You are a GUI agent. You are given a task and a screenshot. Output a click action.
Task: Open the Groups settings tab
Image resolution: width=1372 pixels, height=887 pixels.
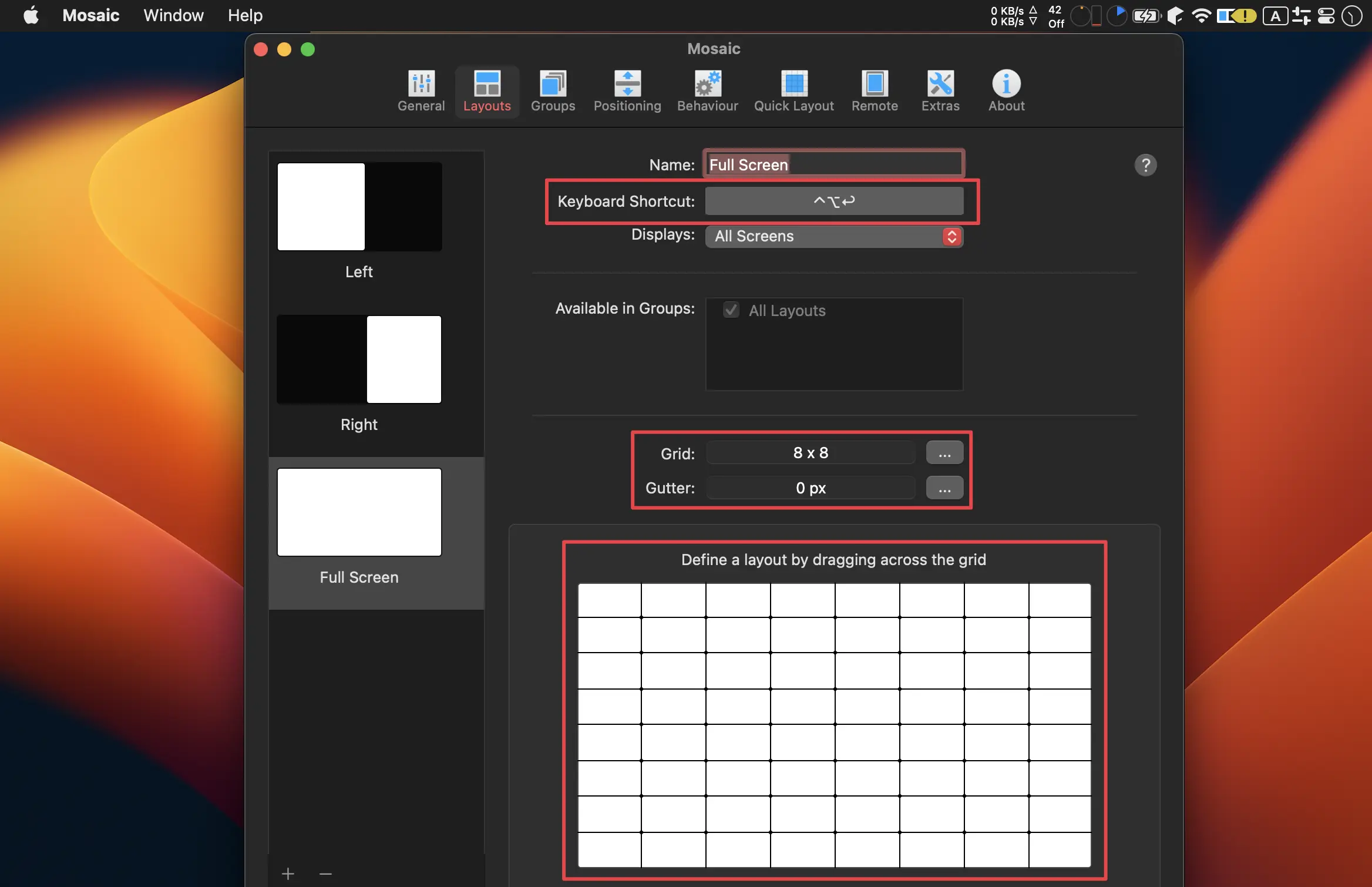click(x=553, y=92)
